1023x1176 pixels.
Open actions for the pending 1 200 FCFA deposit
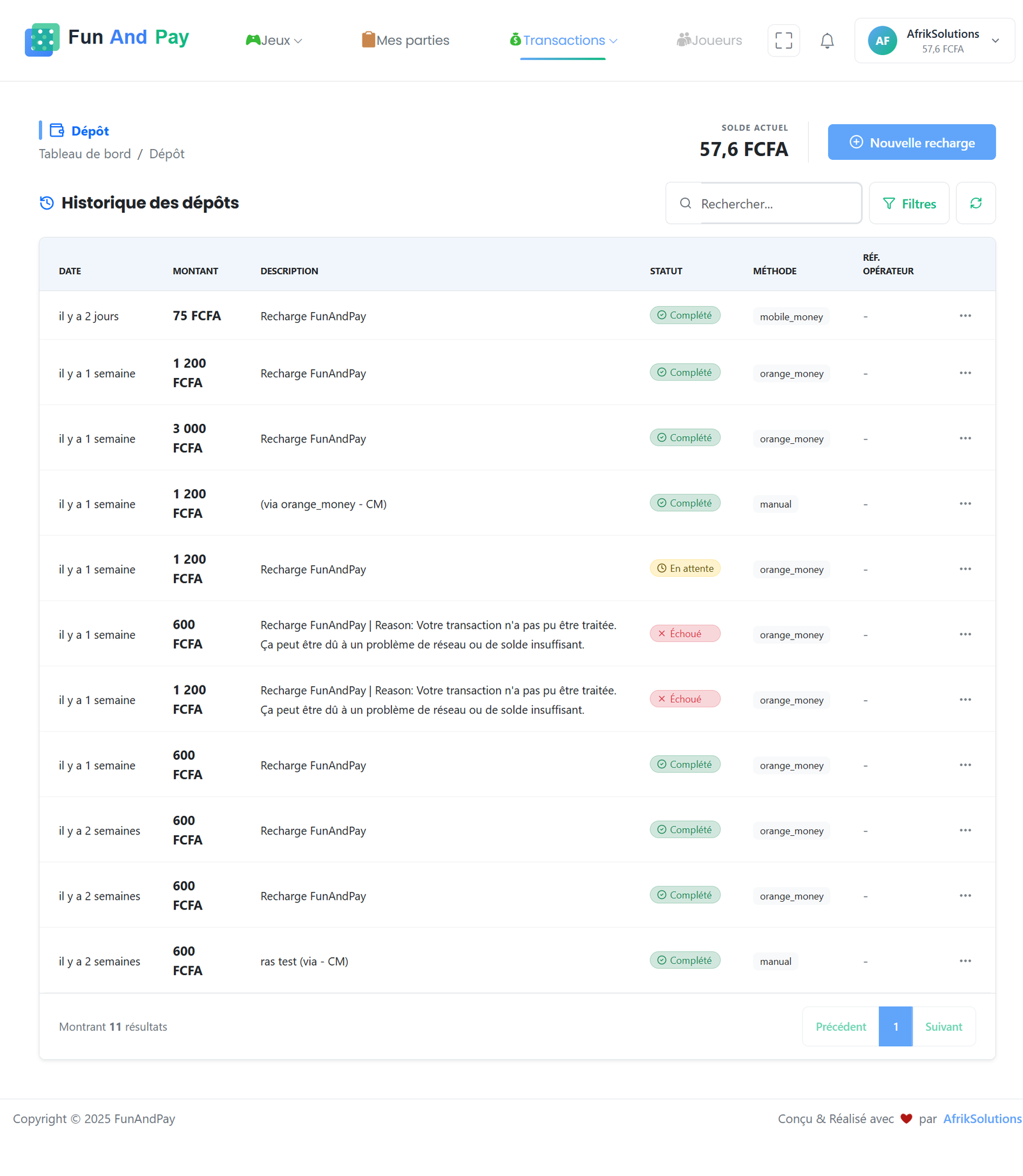[965, 569]
